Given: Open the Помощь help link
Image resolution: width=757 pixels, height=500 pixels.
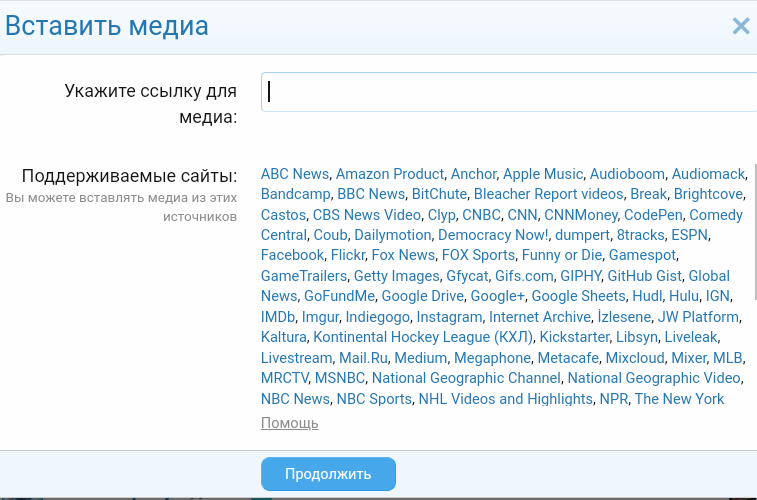Looking at the screenshot, I should coord(289,423).
